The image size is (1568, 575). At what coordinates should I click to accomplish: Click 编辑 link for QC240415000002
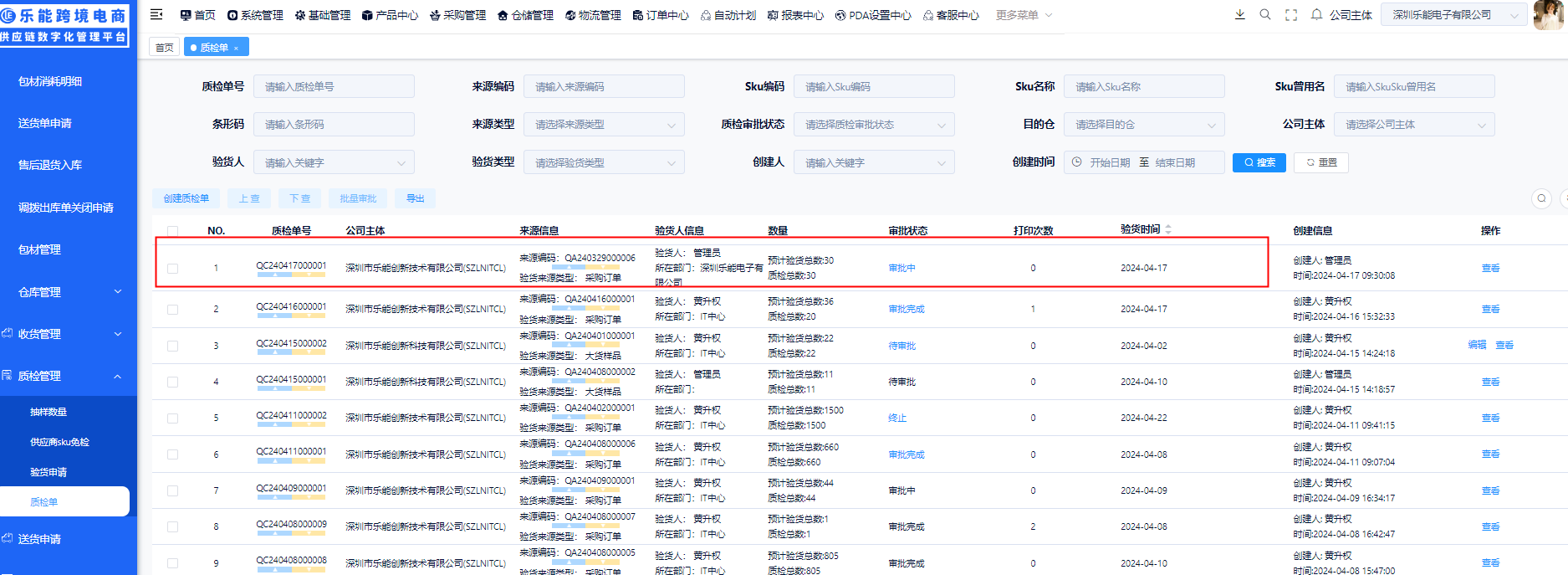[x=1477, y=345]
